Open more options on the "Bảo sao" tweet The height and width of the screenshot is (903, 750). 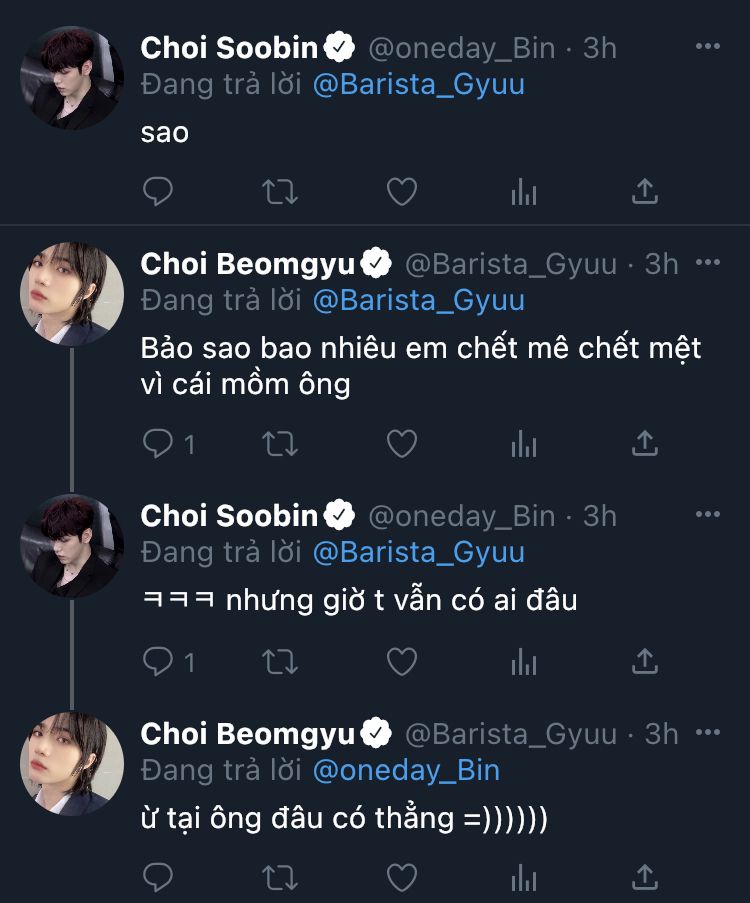[707, 263]
